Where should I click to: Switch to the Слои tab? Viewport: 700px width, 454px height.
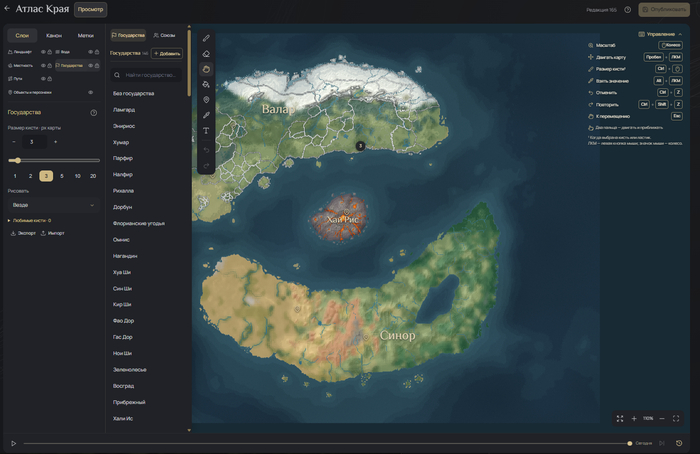click(22, 36)
